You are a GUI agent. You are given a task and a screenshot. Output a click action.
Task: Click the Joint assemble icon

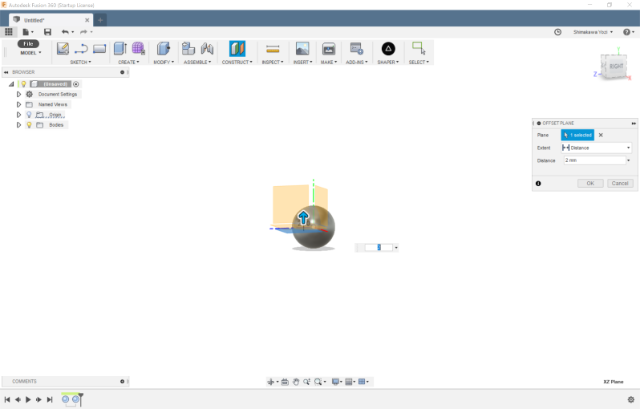[x=207, y=49]
